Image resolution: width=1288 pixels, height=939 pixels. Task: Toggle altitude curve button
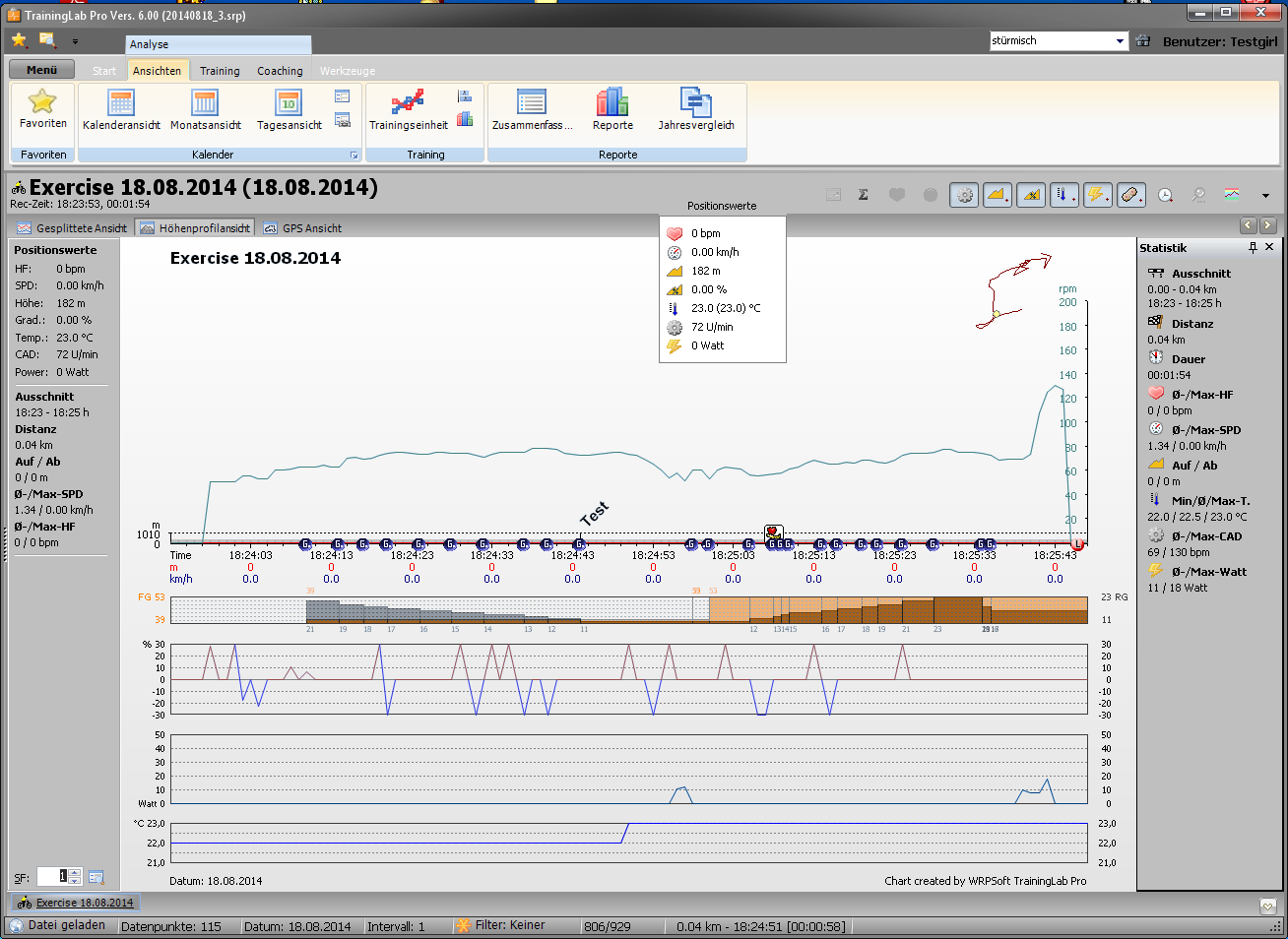point(998,195)
